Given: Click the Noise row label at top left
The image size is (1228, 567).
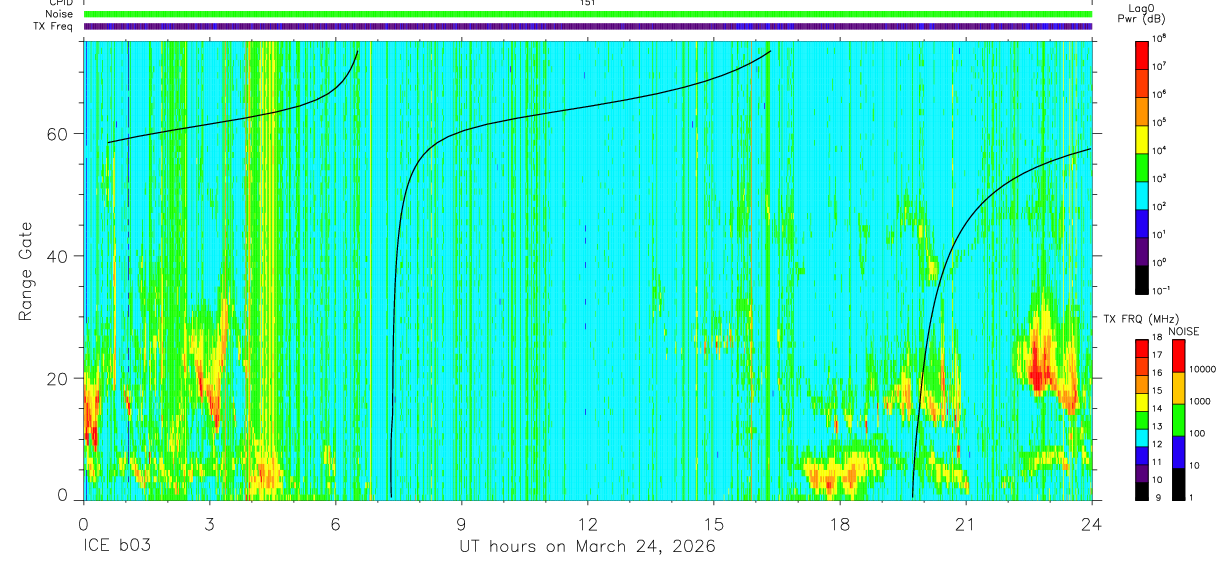Looking at the screenshot, I should (60, 14).
